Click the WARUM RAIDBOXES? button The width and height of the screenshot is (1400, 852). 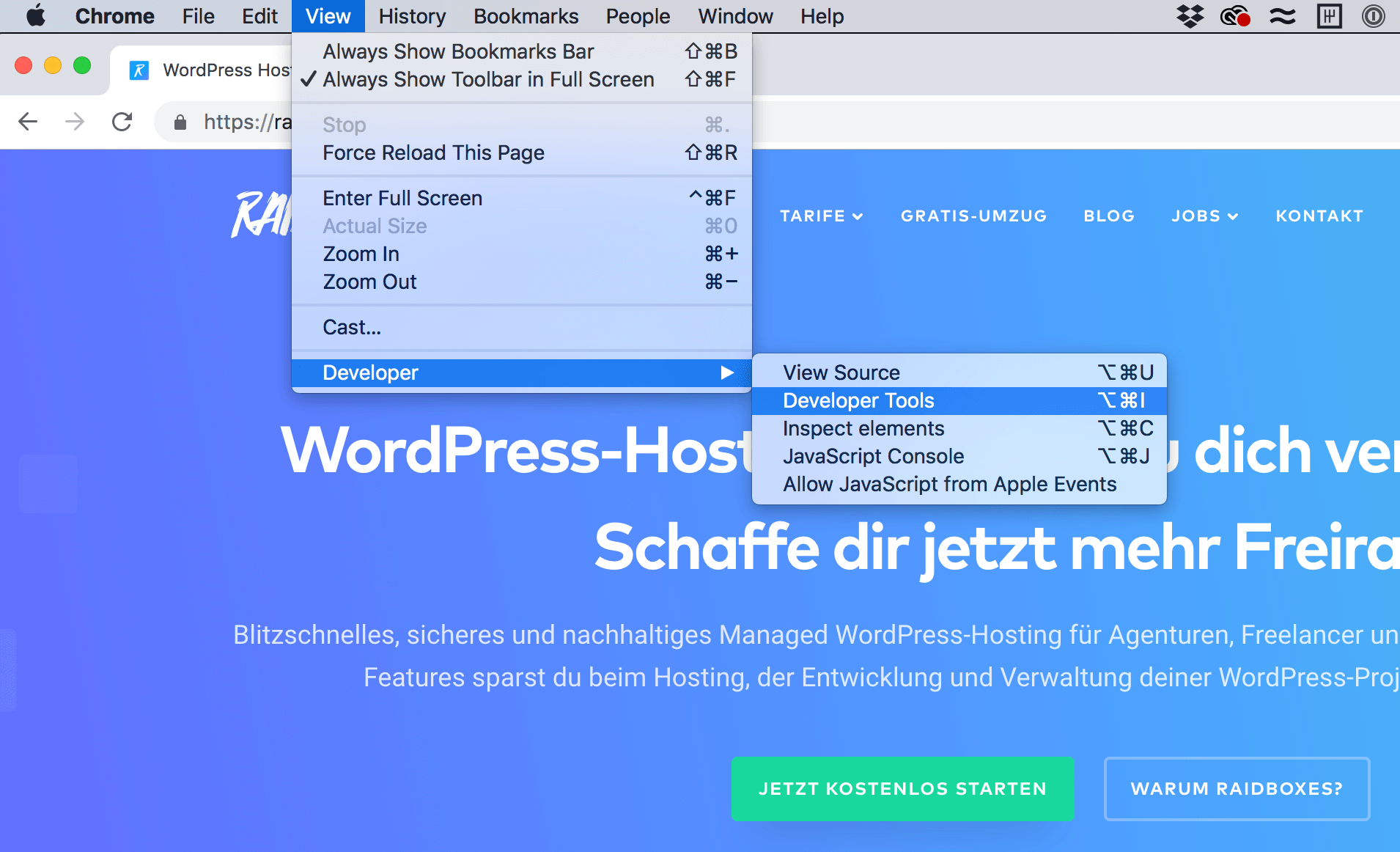(x=1237, y=788)
